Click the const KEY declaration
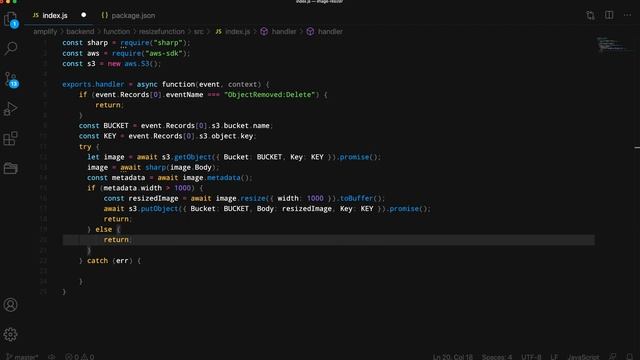Screen dimensions: 640x360 point(97,136)
